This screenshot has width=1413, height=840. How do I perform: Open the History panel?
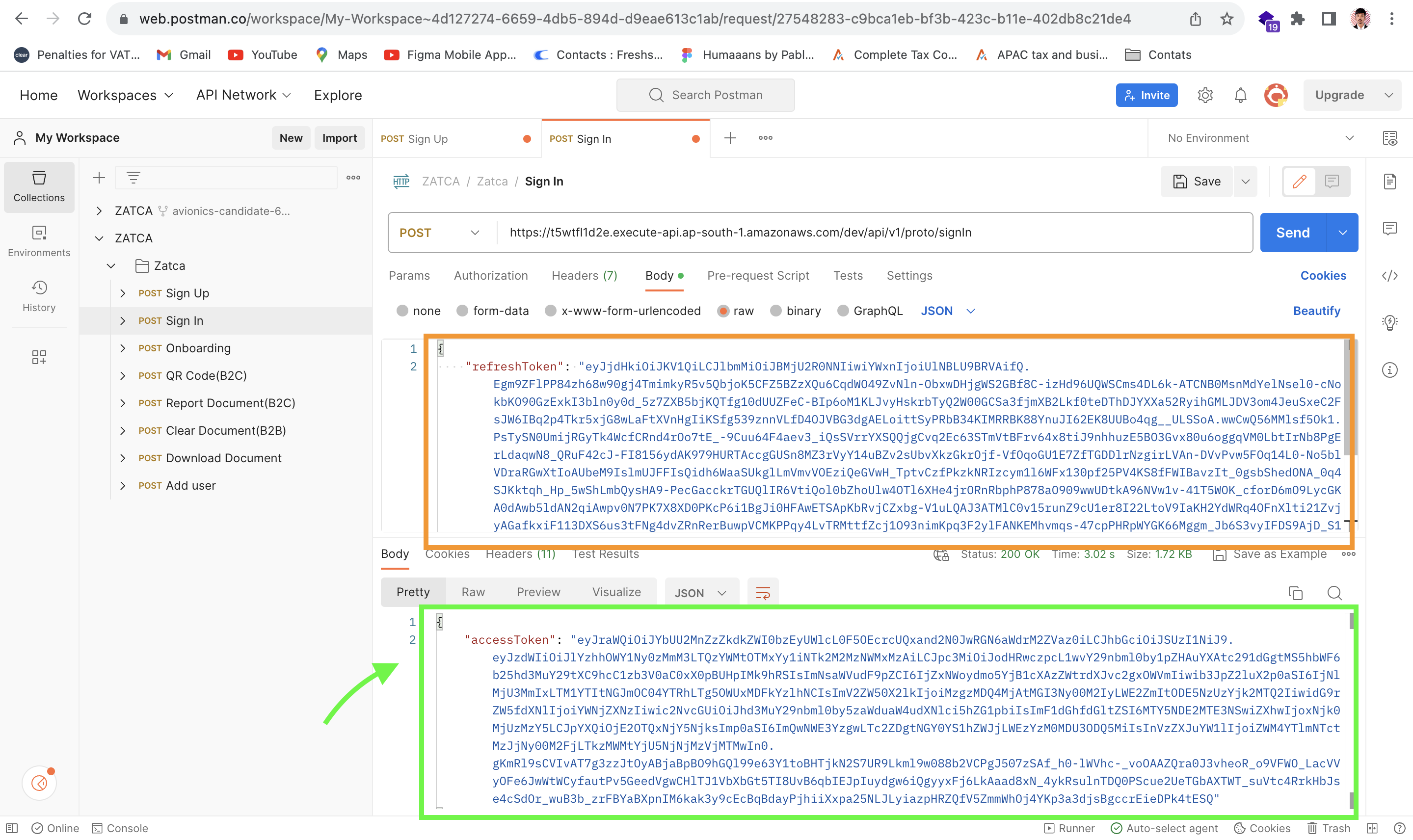point(38,295)
